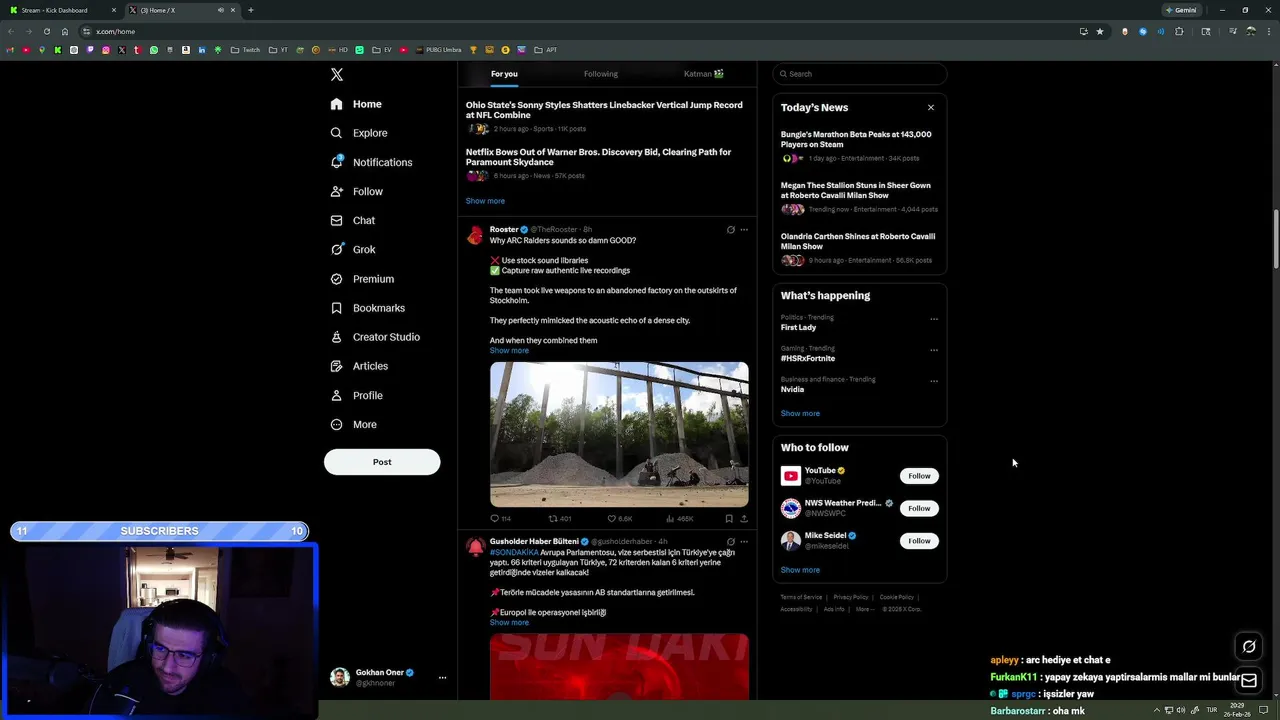The height and width of the screenshot is (720, 1280).
Task: Open the floating Messages envelope button
Action: 1249,681
